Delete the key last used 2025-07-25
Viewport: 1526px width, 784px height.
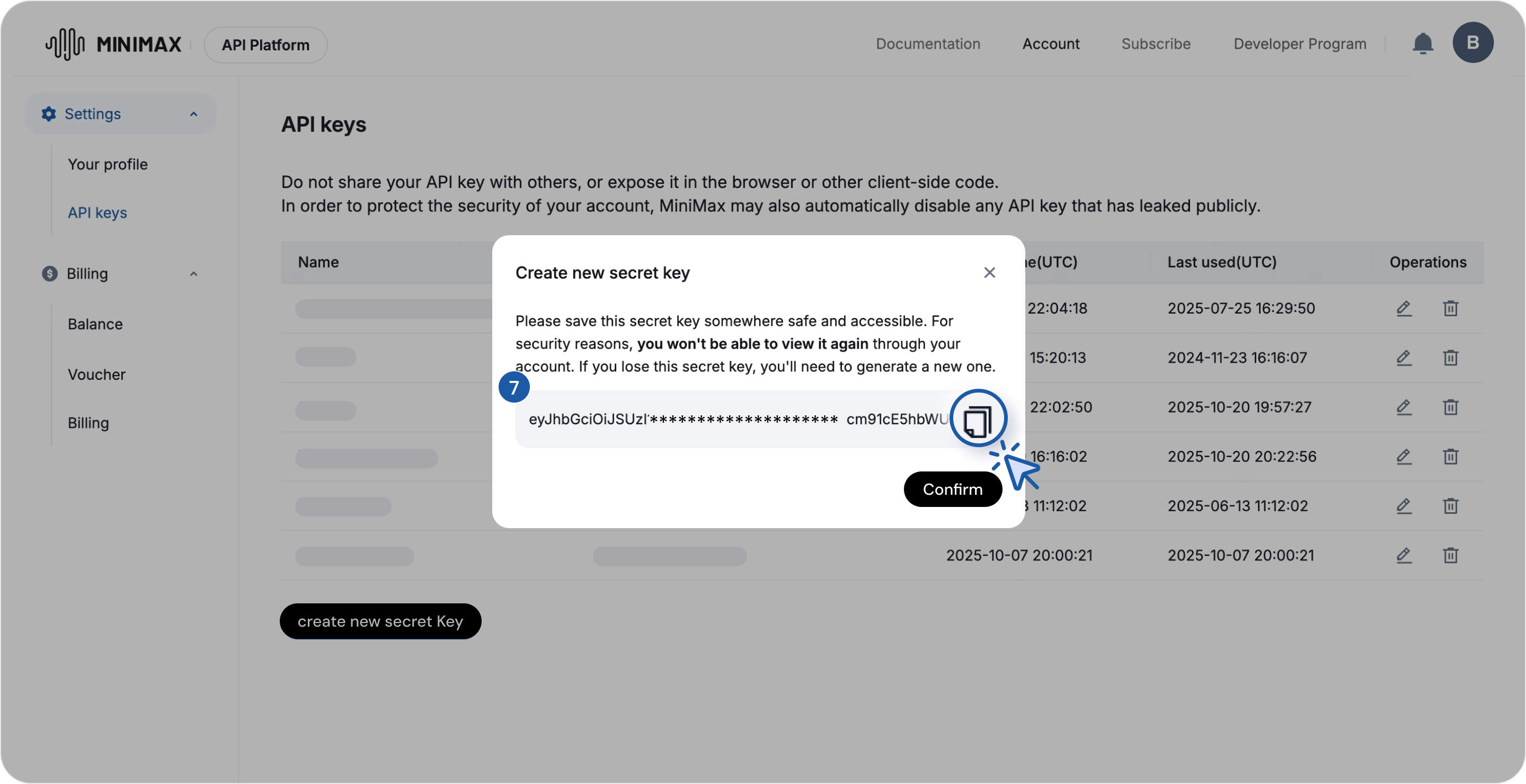point(1450,308)
